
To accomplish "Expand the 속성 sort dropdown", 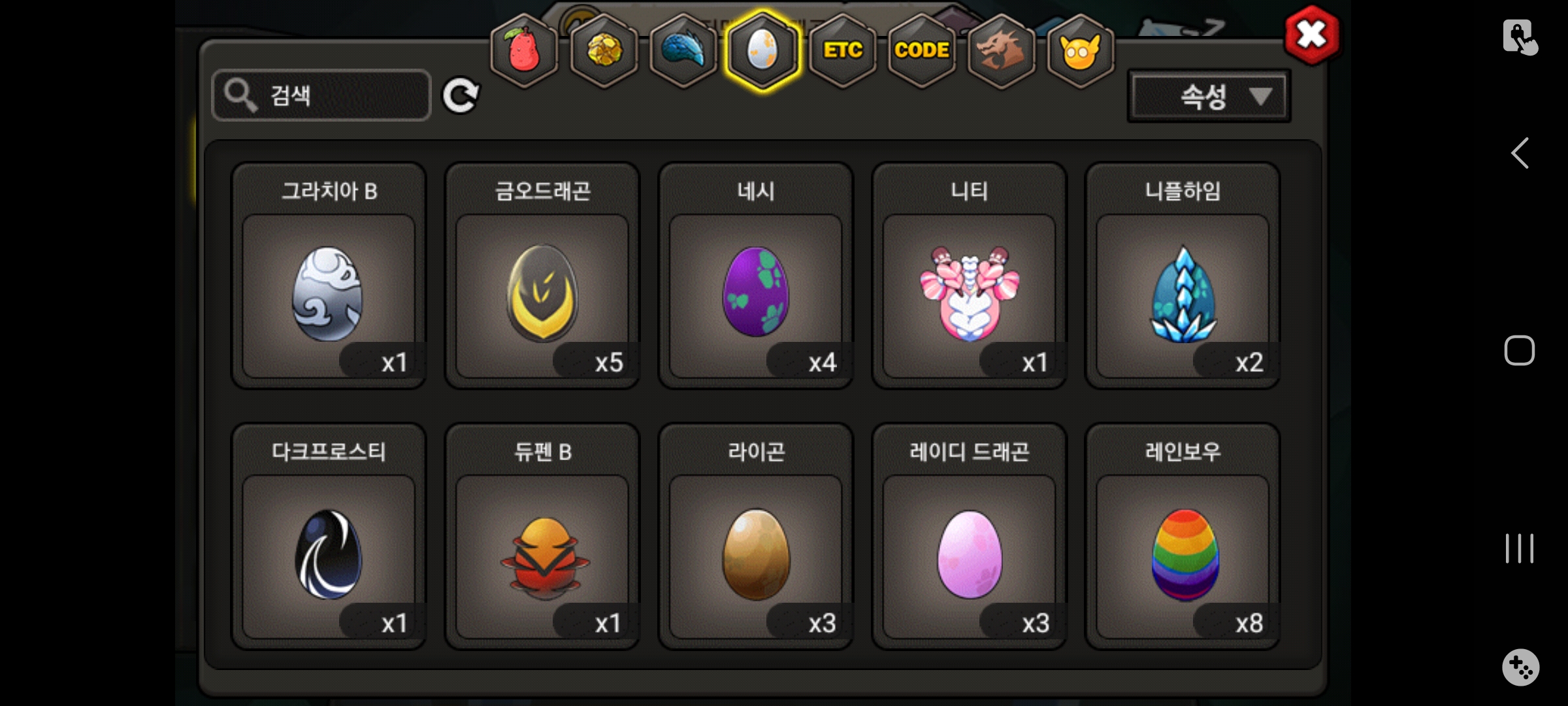I will 1209,96.
